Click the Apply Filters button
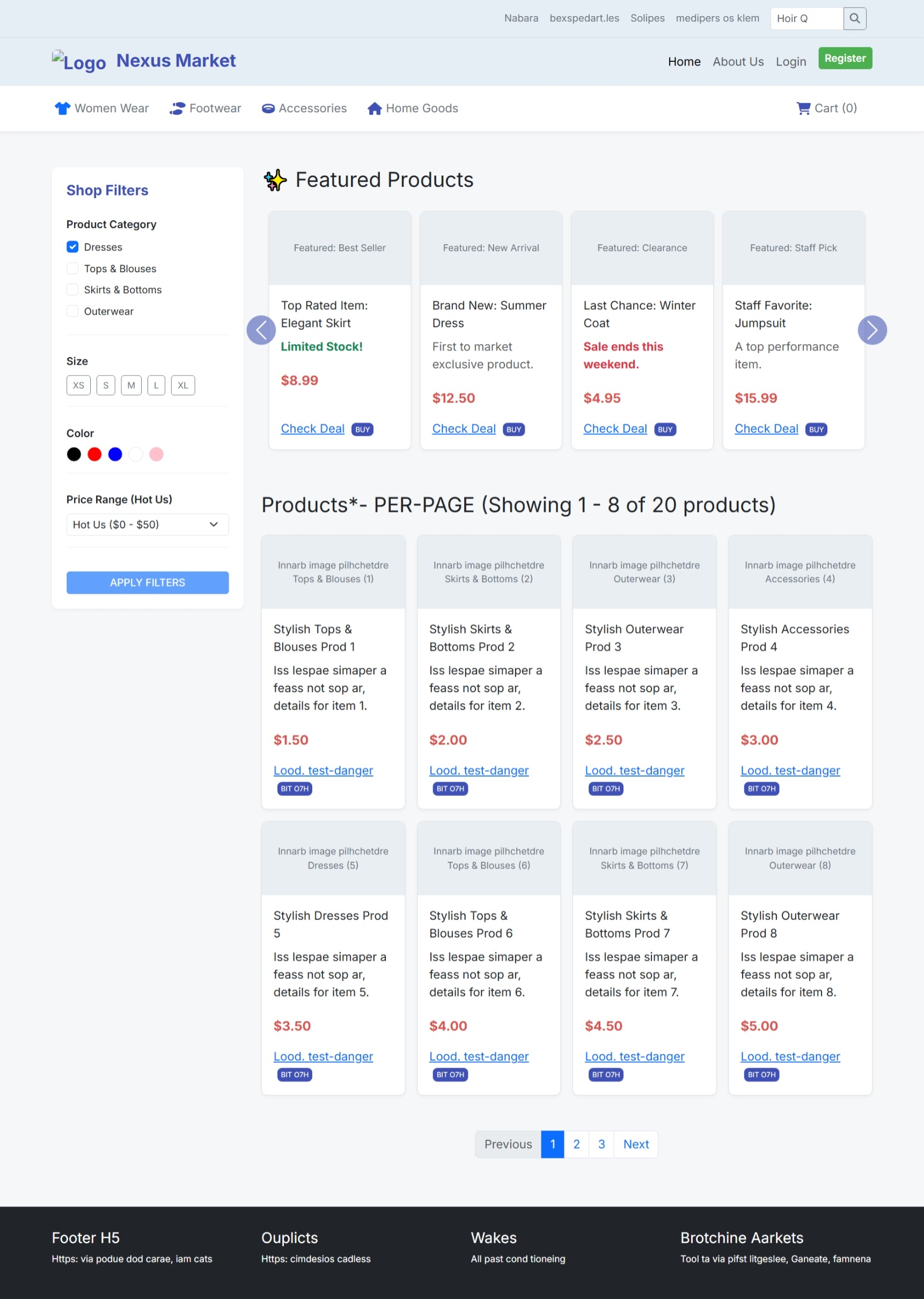Viewport: 924px width, 1299px height. tap(148, 582)
